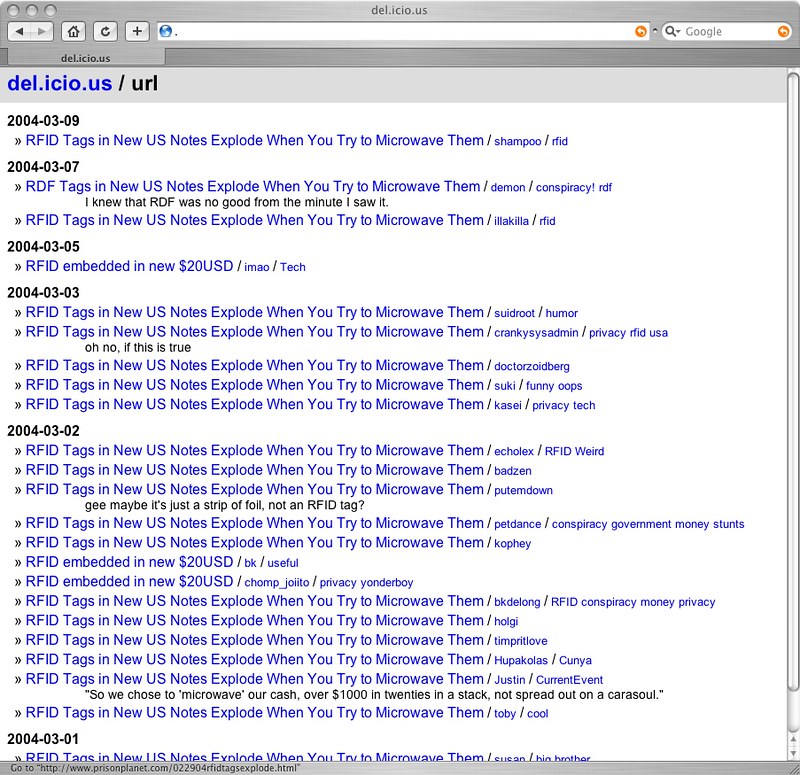Click the comment about strip of foil
800x775 pixels.
[x=224, y=505]
